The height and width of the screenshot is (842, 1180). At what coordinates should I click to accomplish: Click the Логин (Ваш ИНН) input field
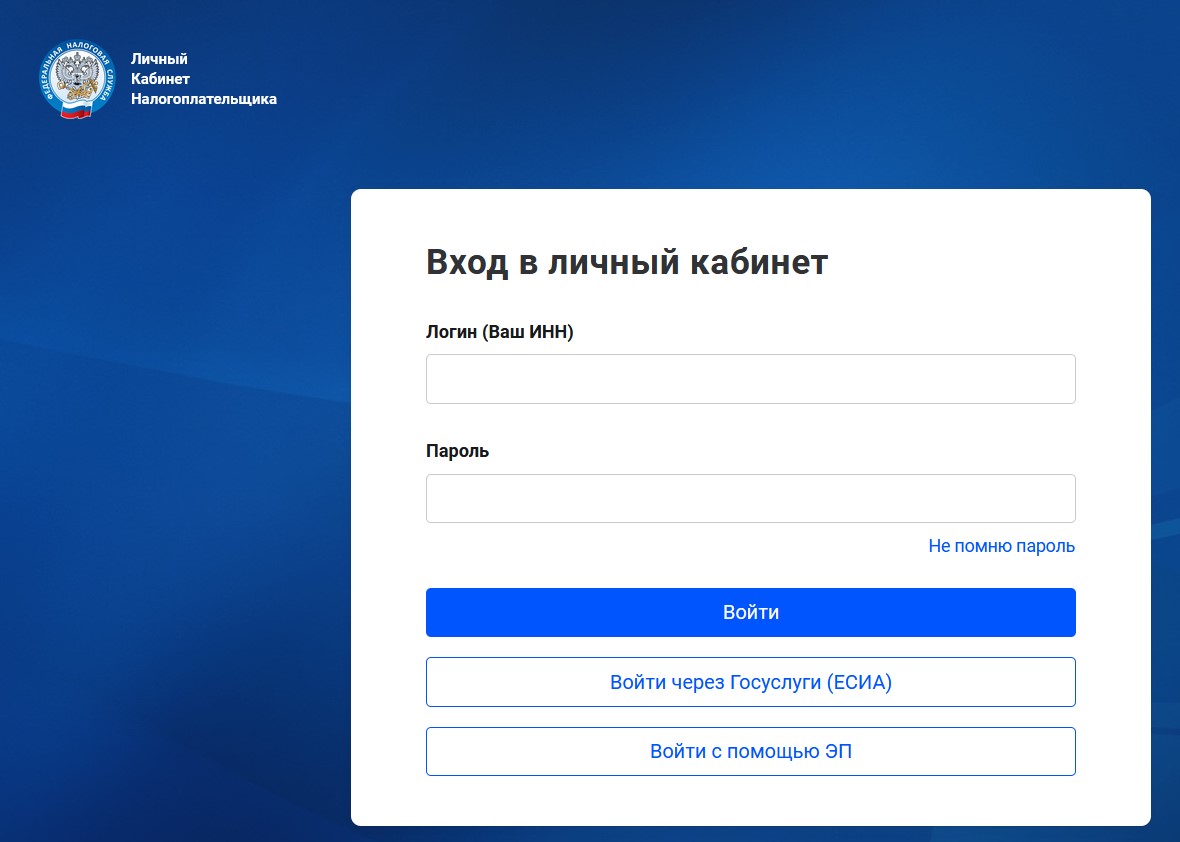tap(750, 378)
